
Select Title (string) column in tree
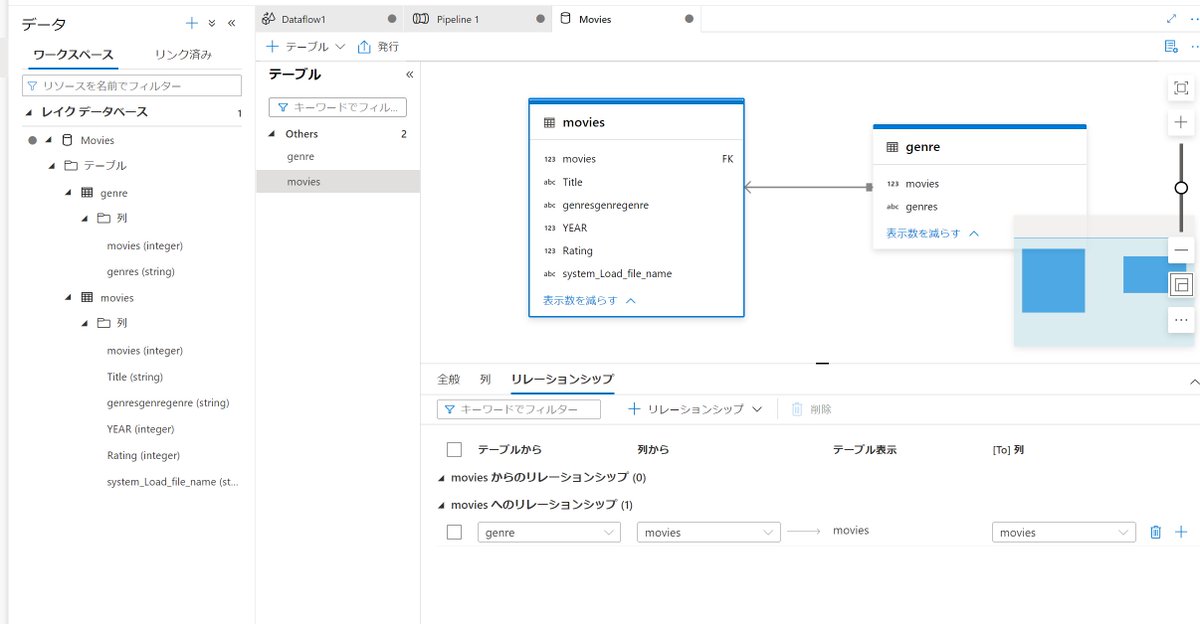pos(135,377)
